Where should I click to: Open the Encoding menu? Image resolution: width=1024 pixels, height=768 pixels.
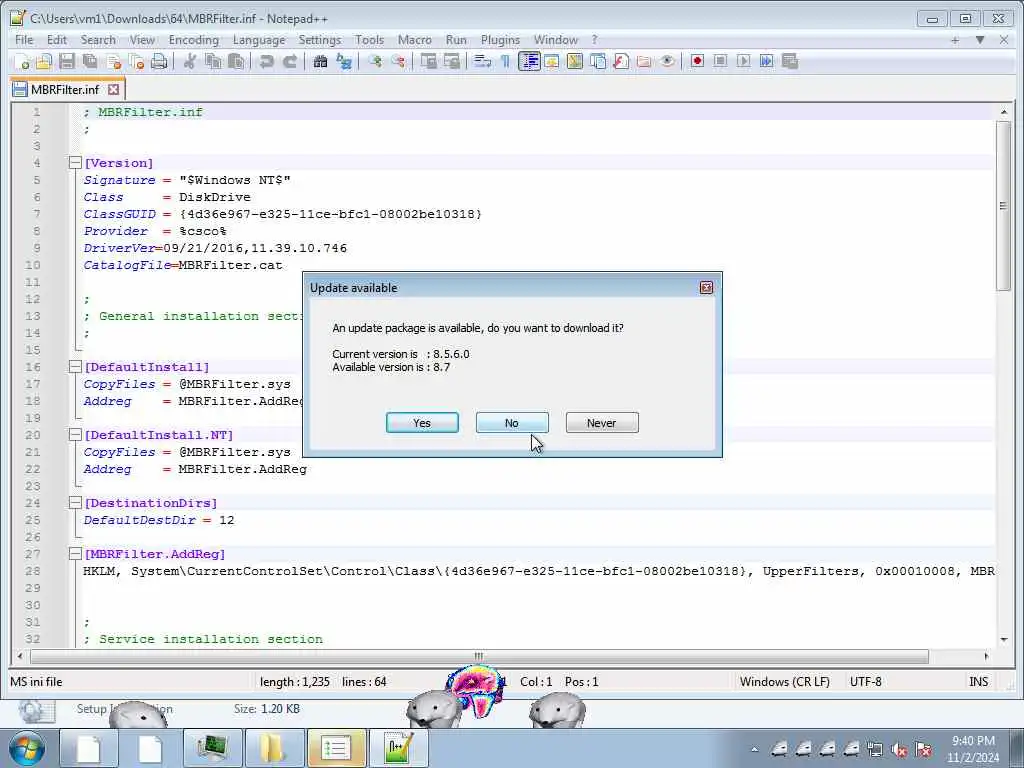pyautogui.click(x=193, y=40)
